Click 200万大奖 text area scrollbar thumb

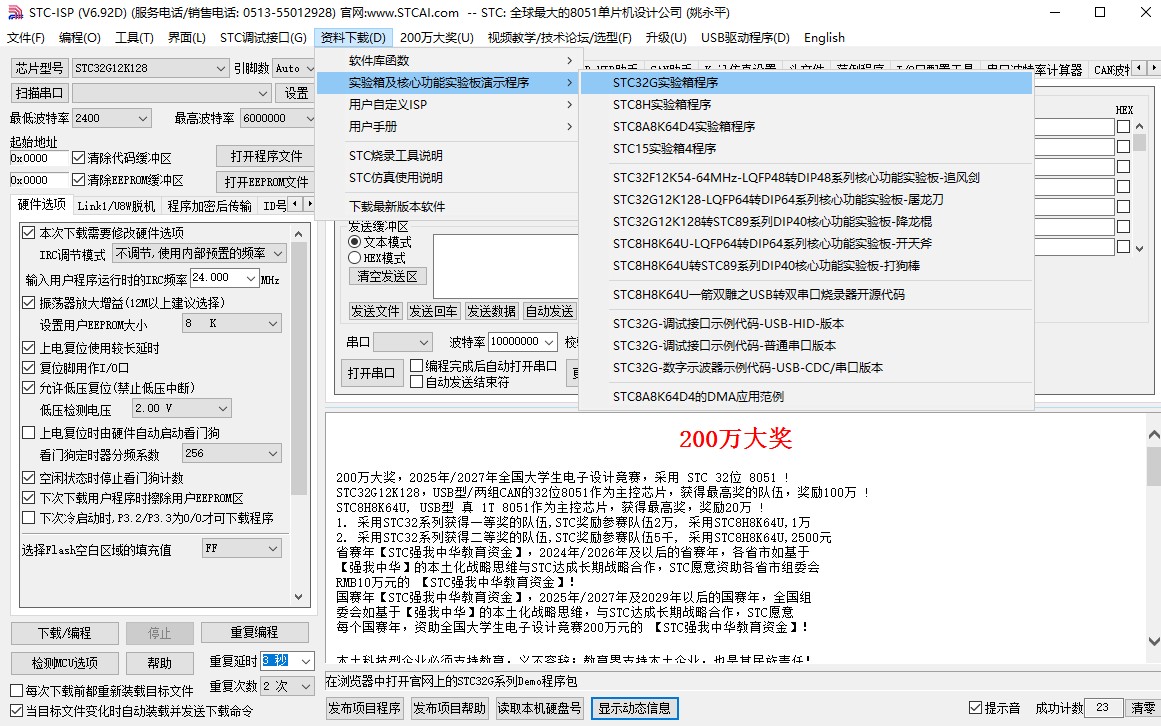point(1154,465)
